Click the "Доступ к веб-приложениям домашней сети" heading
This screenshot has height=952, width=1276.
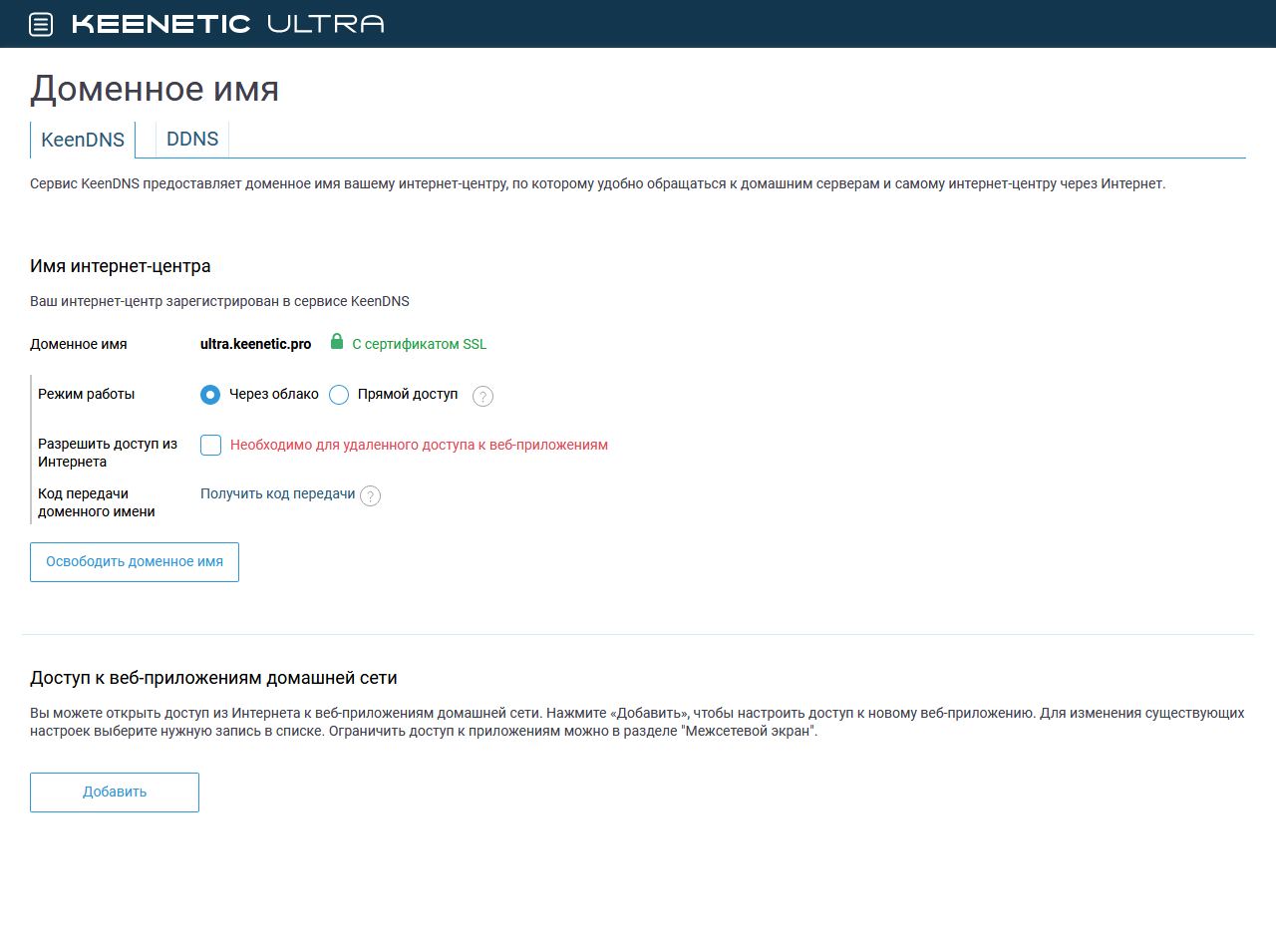pyautogui.click(x=213, y=678)
